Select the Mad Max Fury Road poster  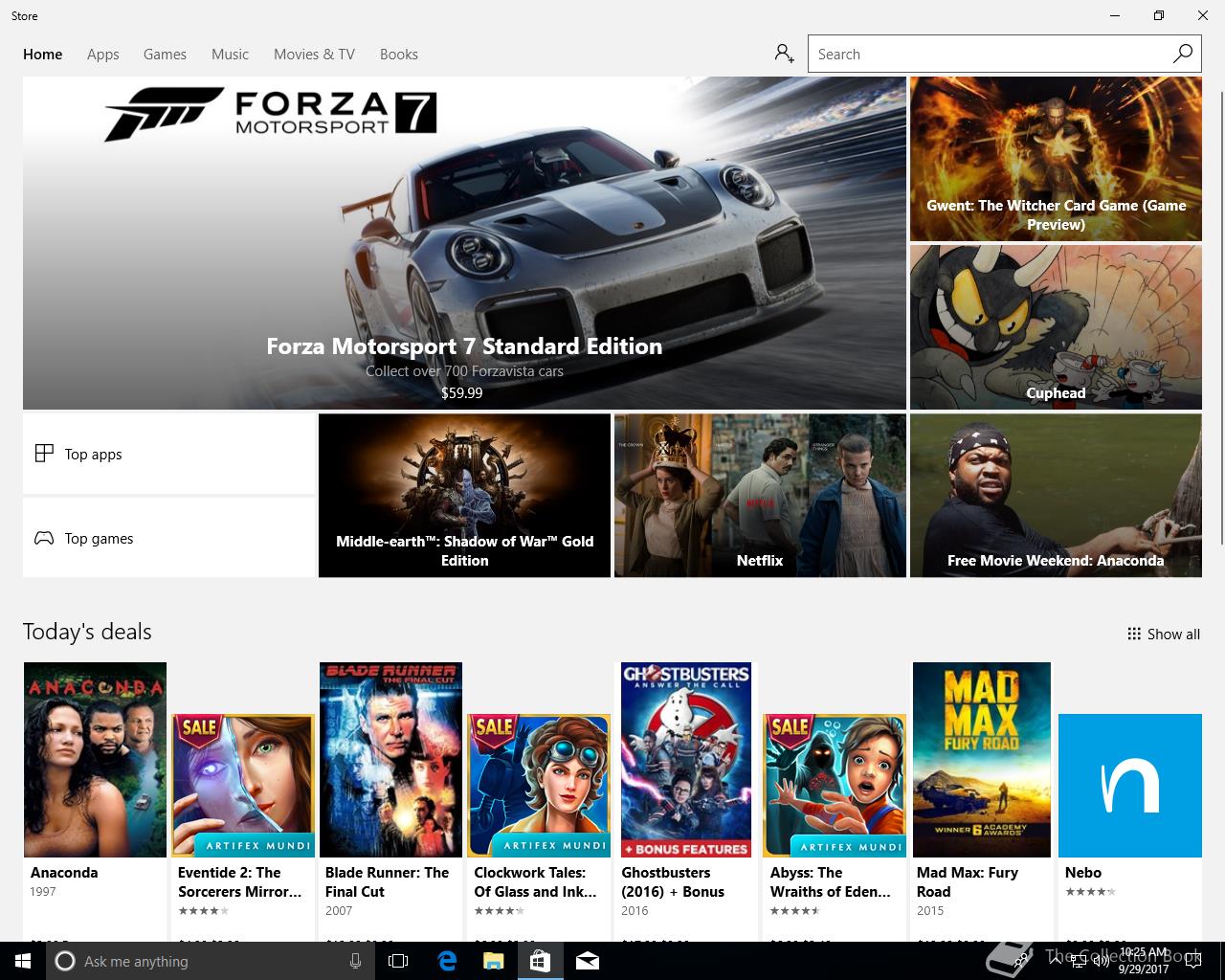982,760
